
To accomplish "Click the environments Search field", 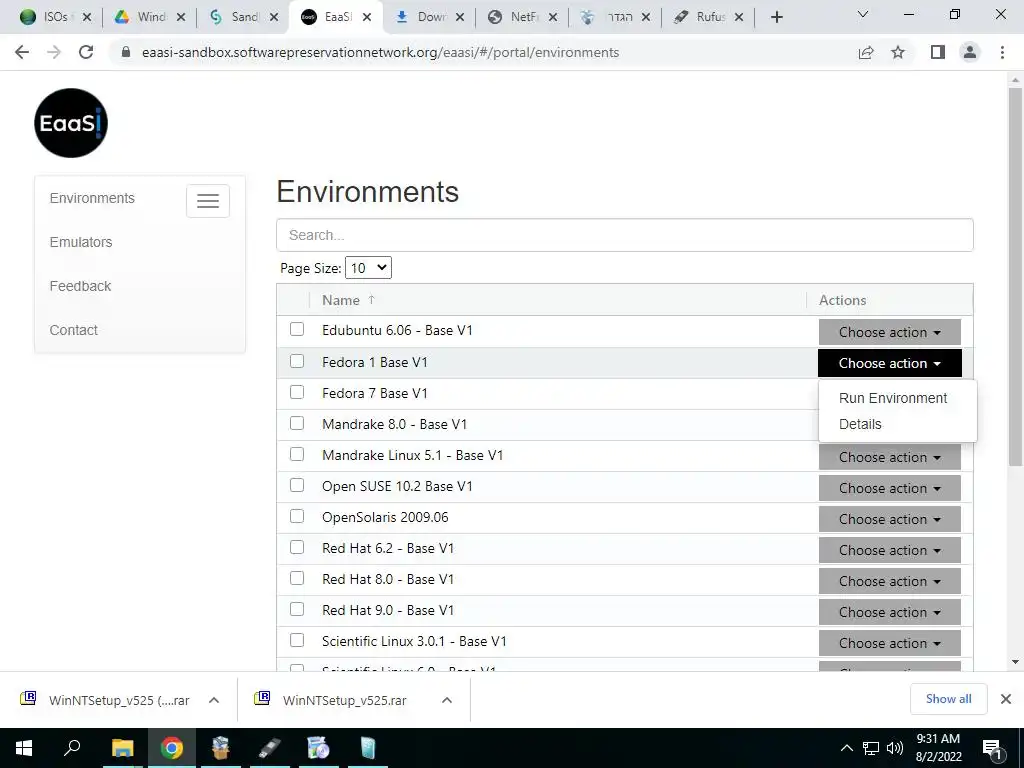I will tap(625, 235).
